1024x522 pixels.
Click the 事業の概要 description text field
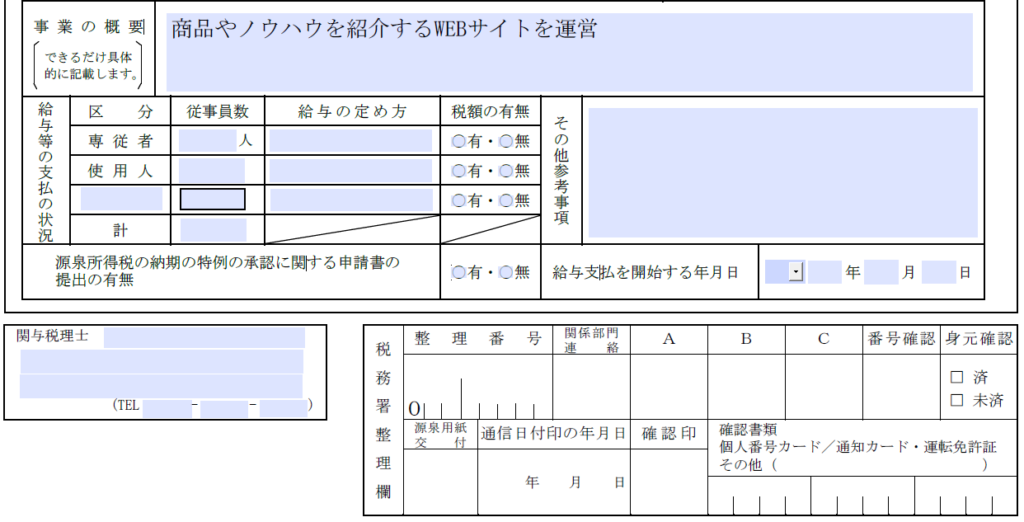(x=569, y=52)
